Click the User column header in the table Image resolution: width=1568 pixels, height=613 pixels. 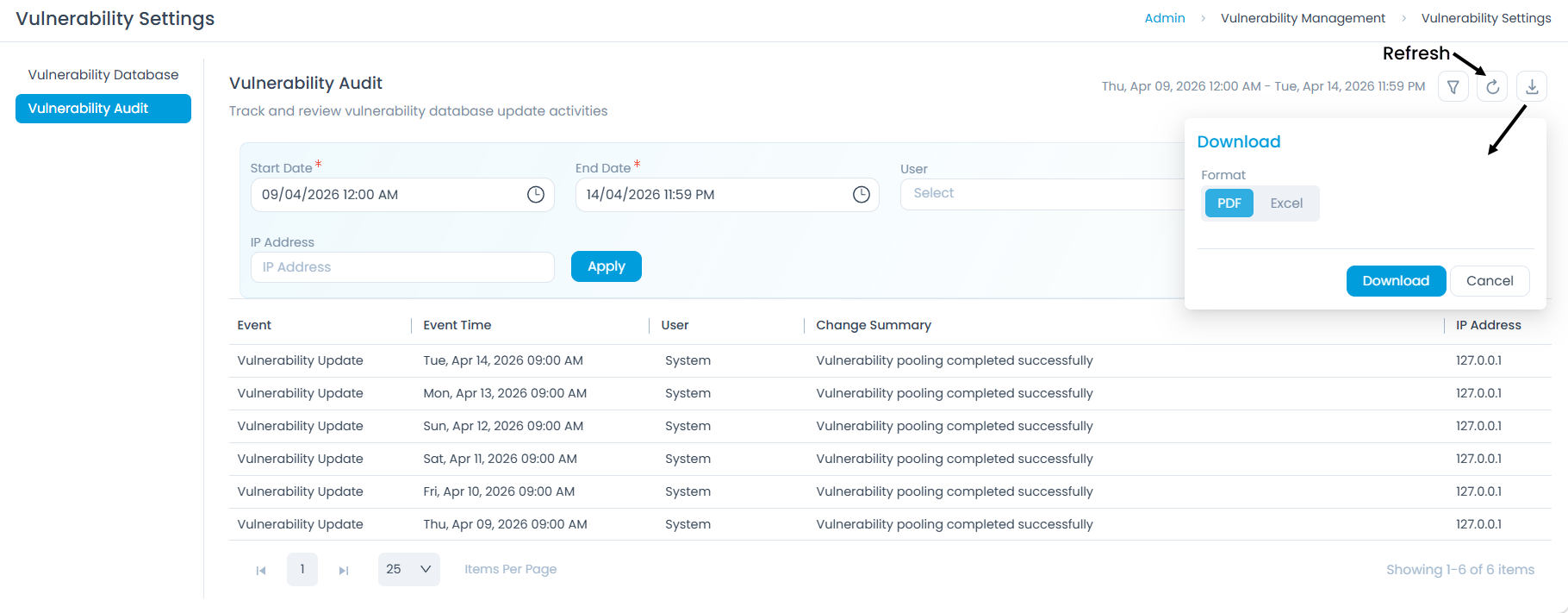[675, 325]
